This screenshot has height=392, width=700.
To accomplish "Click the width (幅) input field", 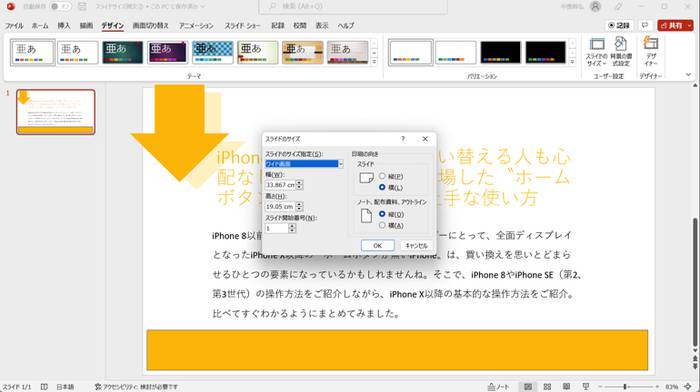I will (280, 185).
